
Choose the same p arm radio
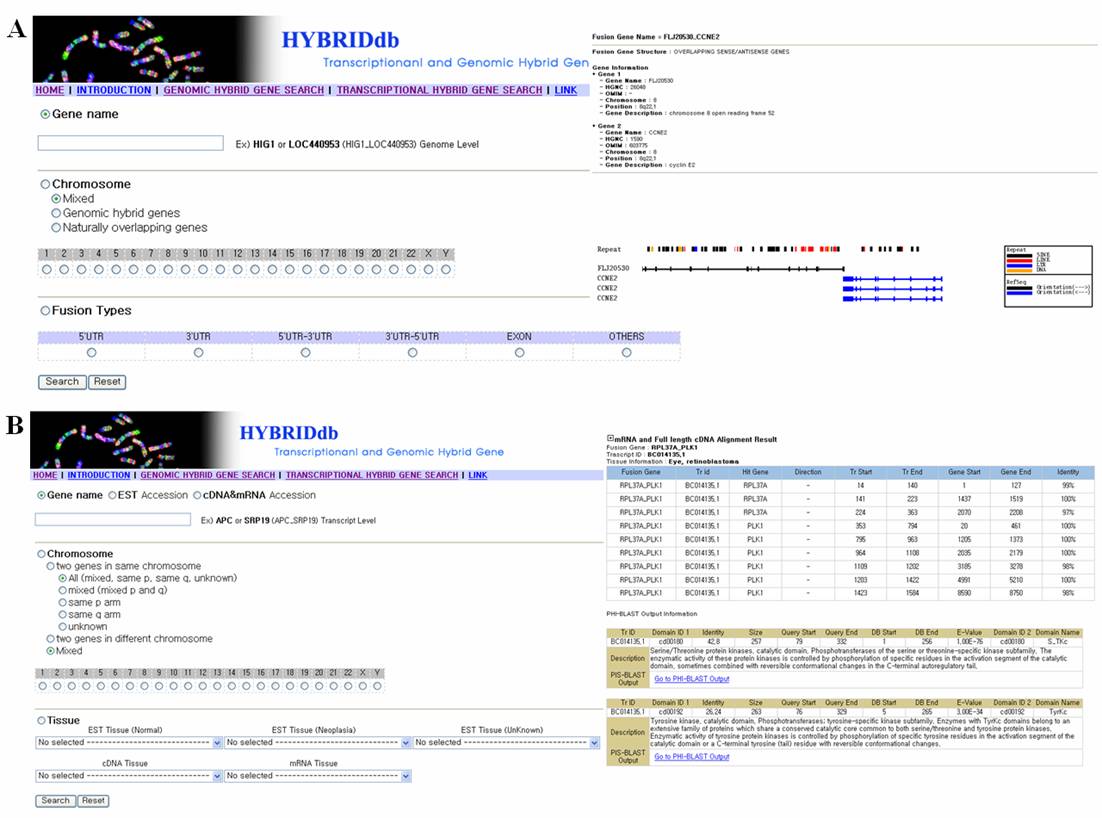click(63, 602)
